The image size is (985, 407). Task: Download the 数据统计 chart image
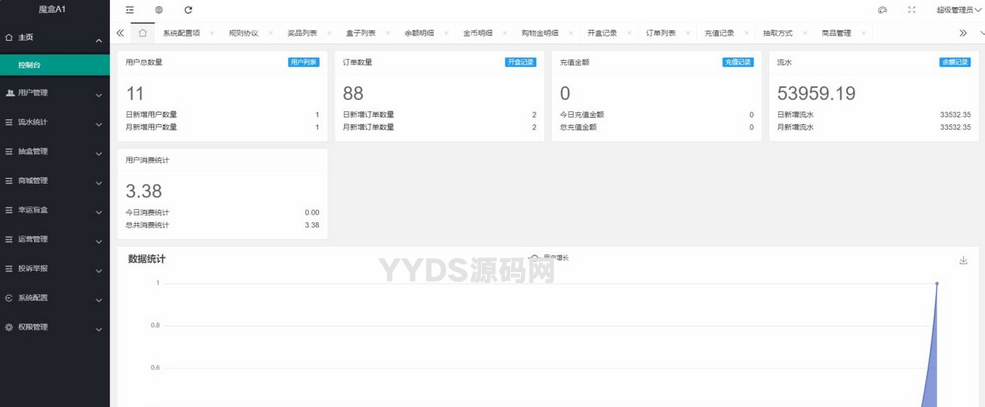(963, 260)
